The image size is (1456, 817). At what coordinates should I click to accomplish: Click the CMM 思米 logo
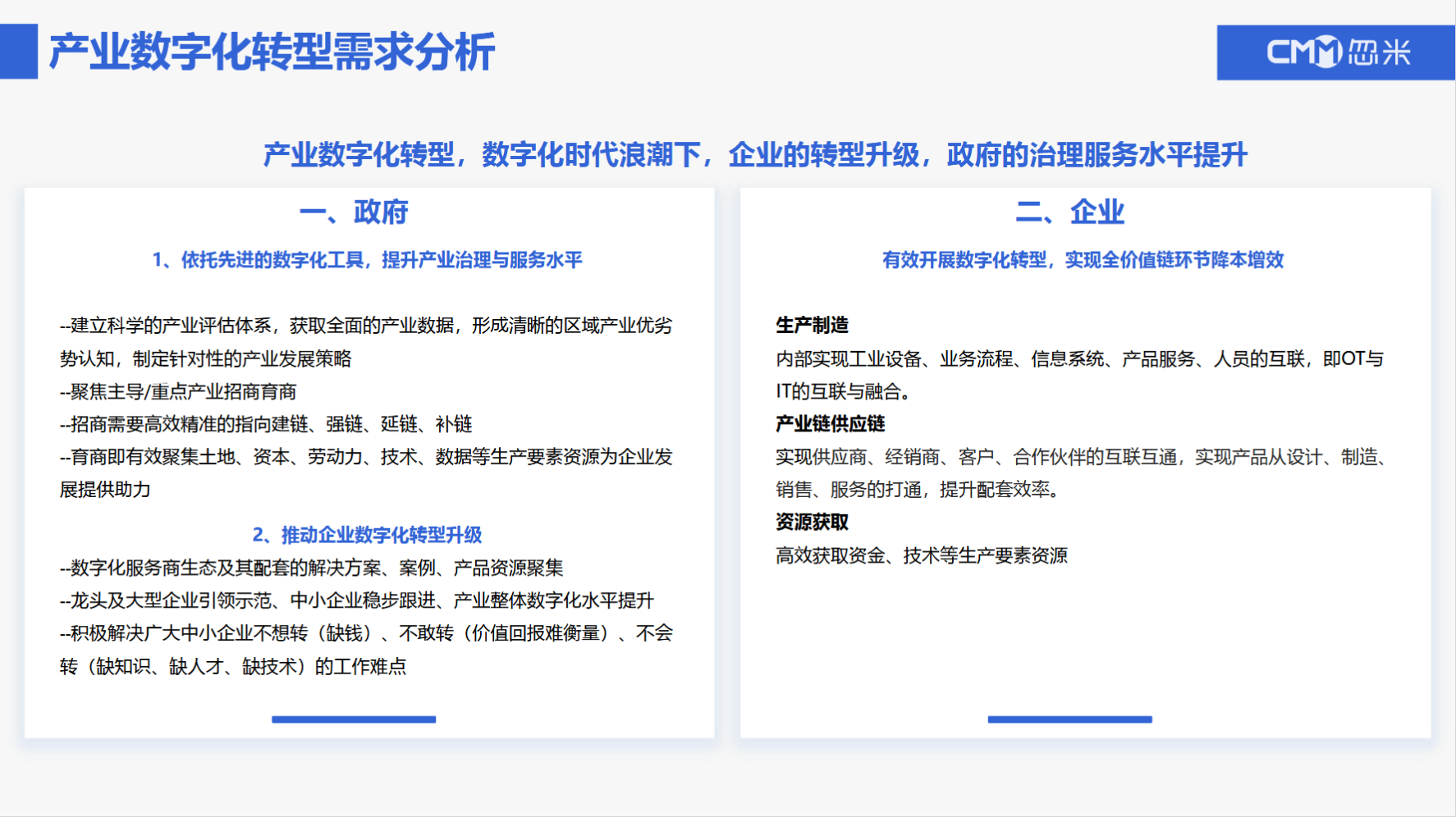tap(1336, 52)
